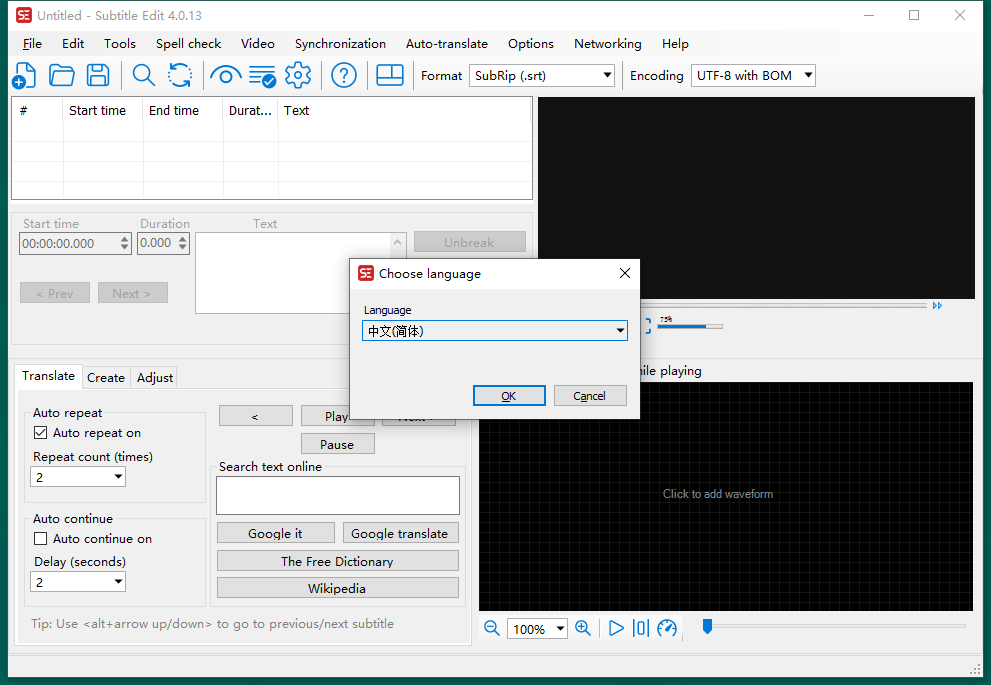Viewport: 991px width, 685px height.
Task: Click the video progress seek bar
Action: [784, 306]
